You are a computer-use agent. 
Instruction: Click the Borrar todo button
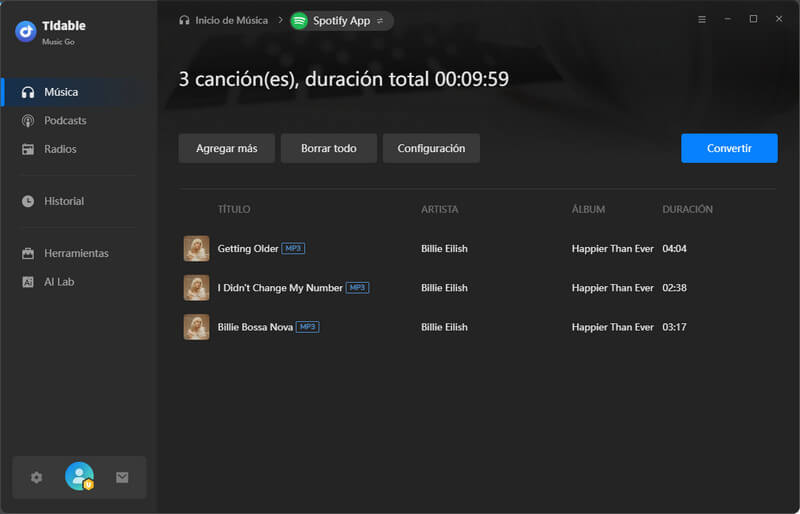pyautogui.click(x=329, y=149)
